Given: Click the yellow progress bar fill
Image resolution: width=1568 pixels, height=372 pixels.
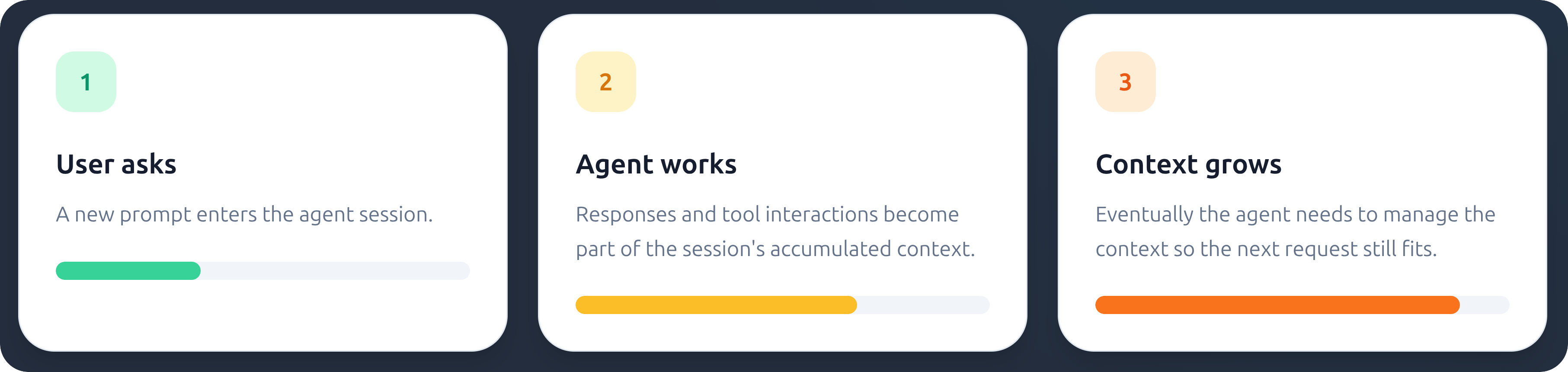Looking at the screenshot, I should [716, 305].
